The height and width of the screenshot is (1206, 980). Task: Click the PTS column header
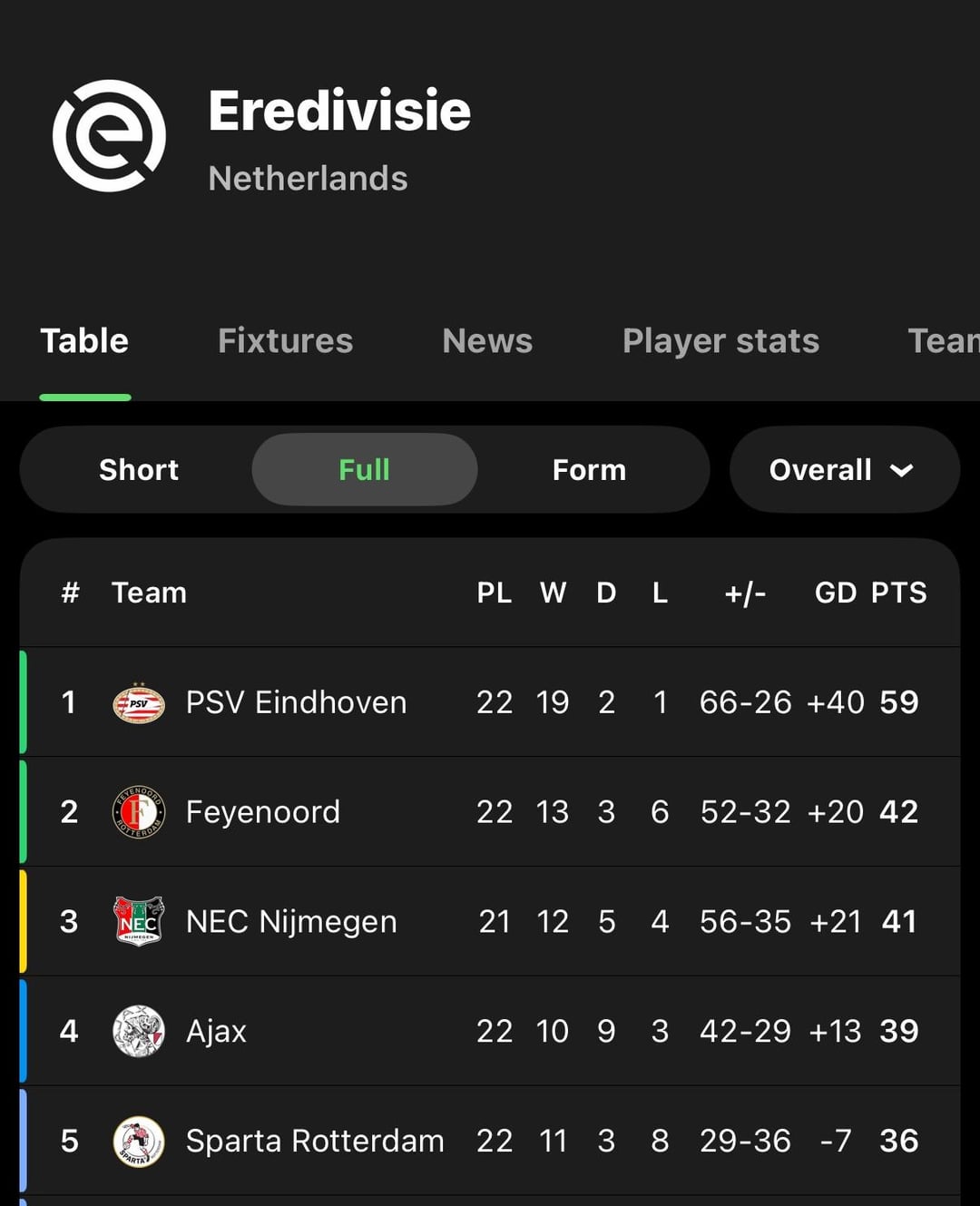coord(898,593)
